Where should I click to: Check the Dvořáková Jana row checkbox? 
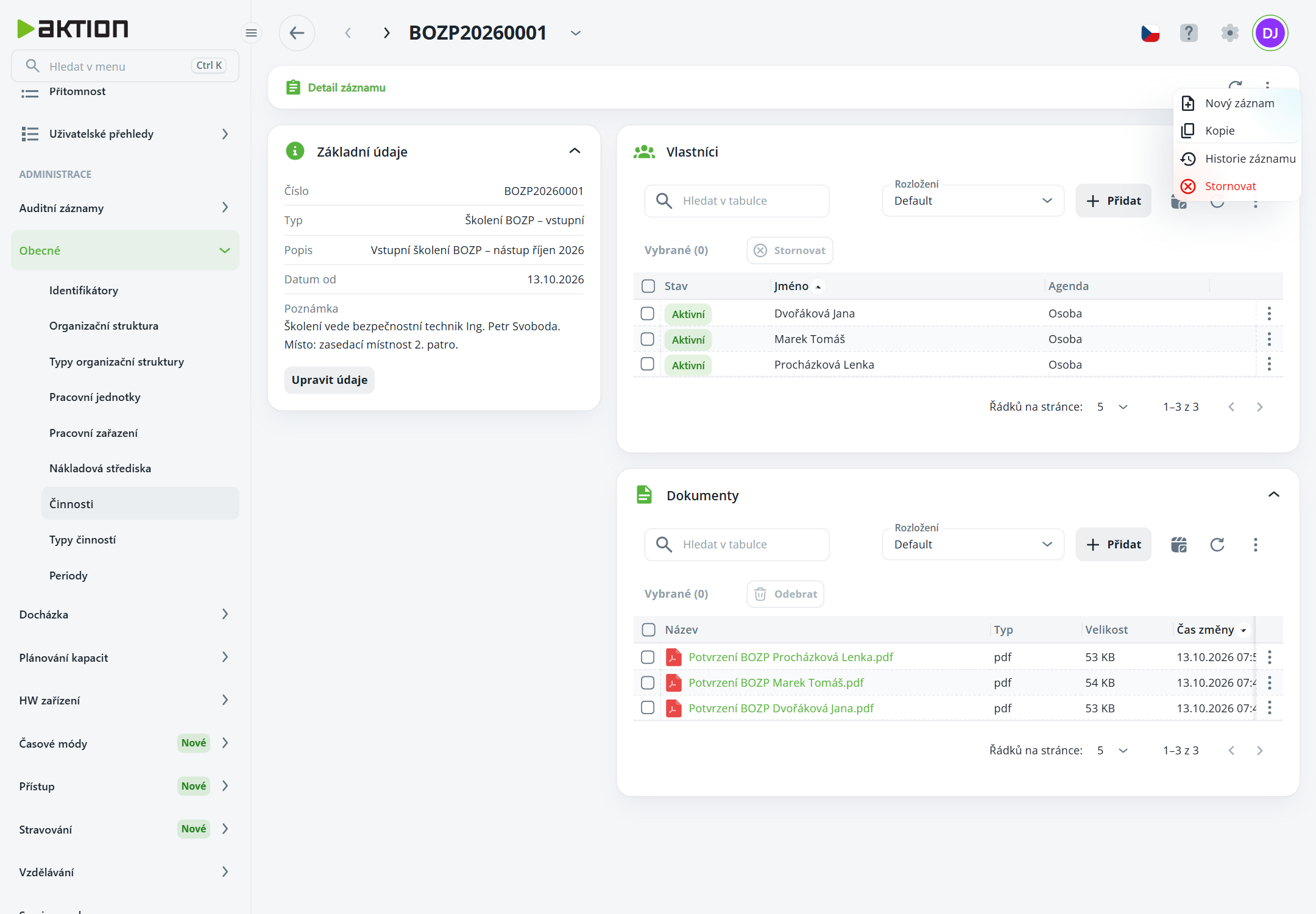pos(648,314)
